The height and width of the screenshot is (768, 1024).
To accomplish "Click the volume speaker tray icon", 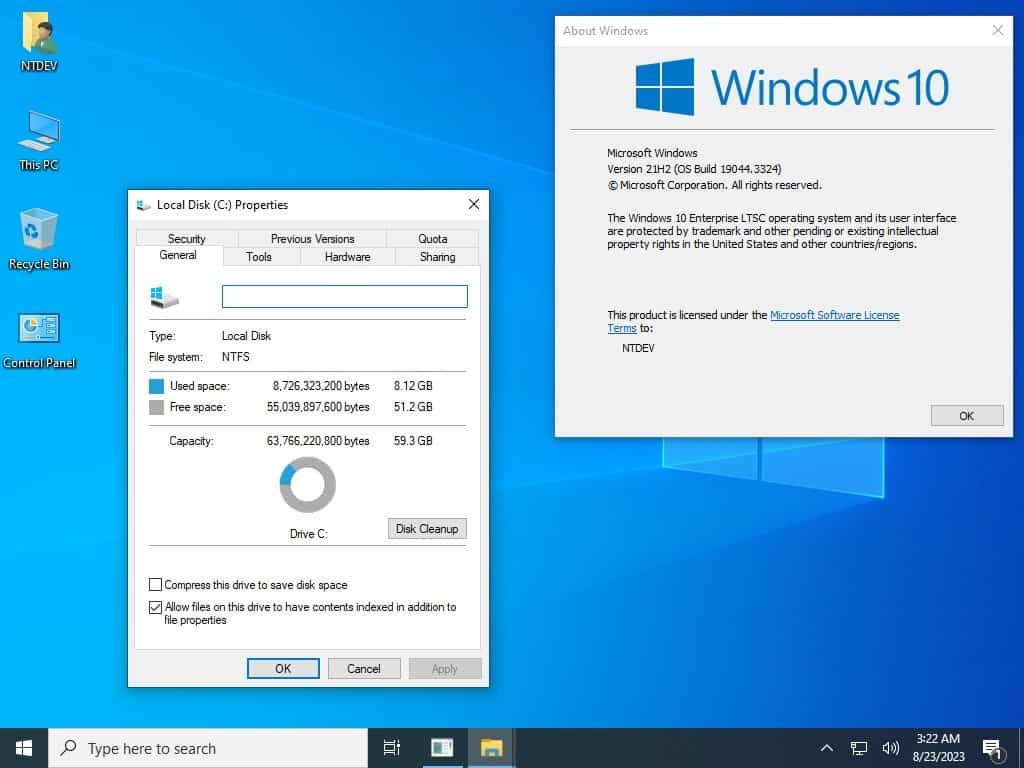I will pyautogui.click(x=890, y=748).
